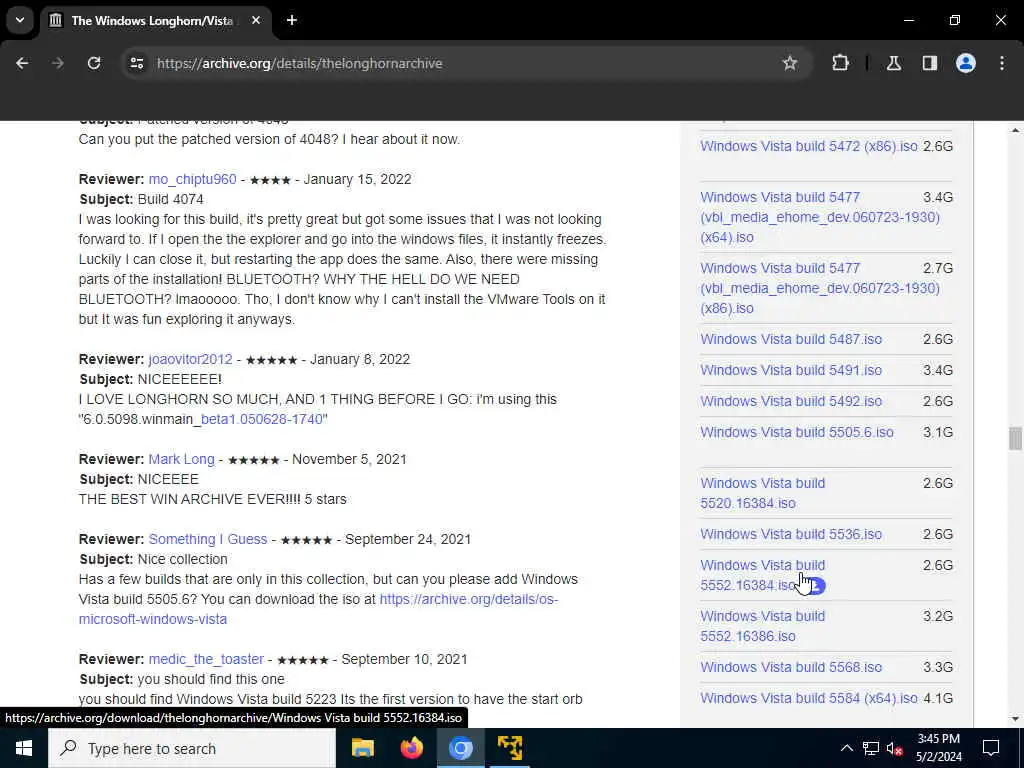Show hidden system tray icons

click(846, 748)
